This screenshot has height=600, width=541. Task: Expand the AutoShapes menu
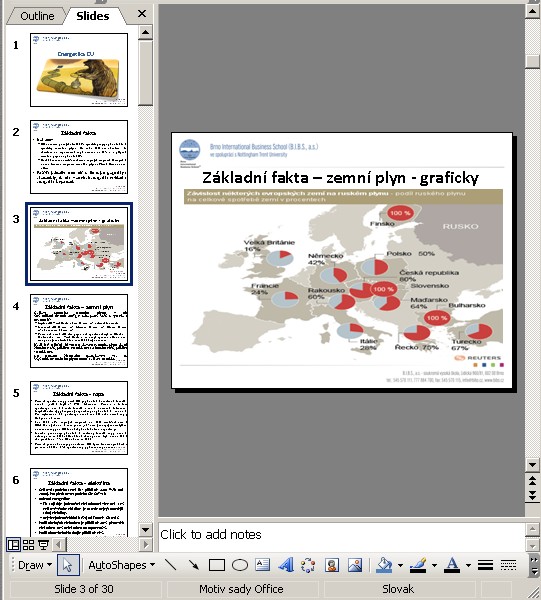pyautogui.click(x=121, y=565)
